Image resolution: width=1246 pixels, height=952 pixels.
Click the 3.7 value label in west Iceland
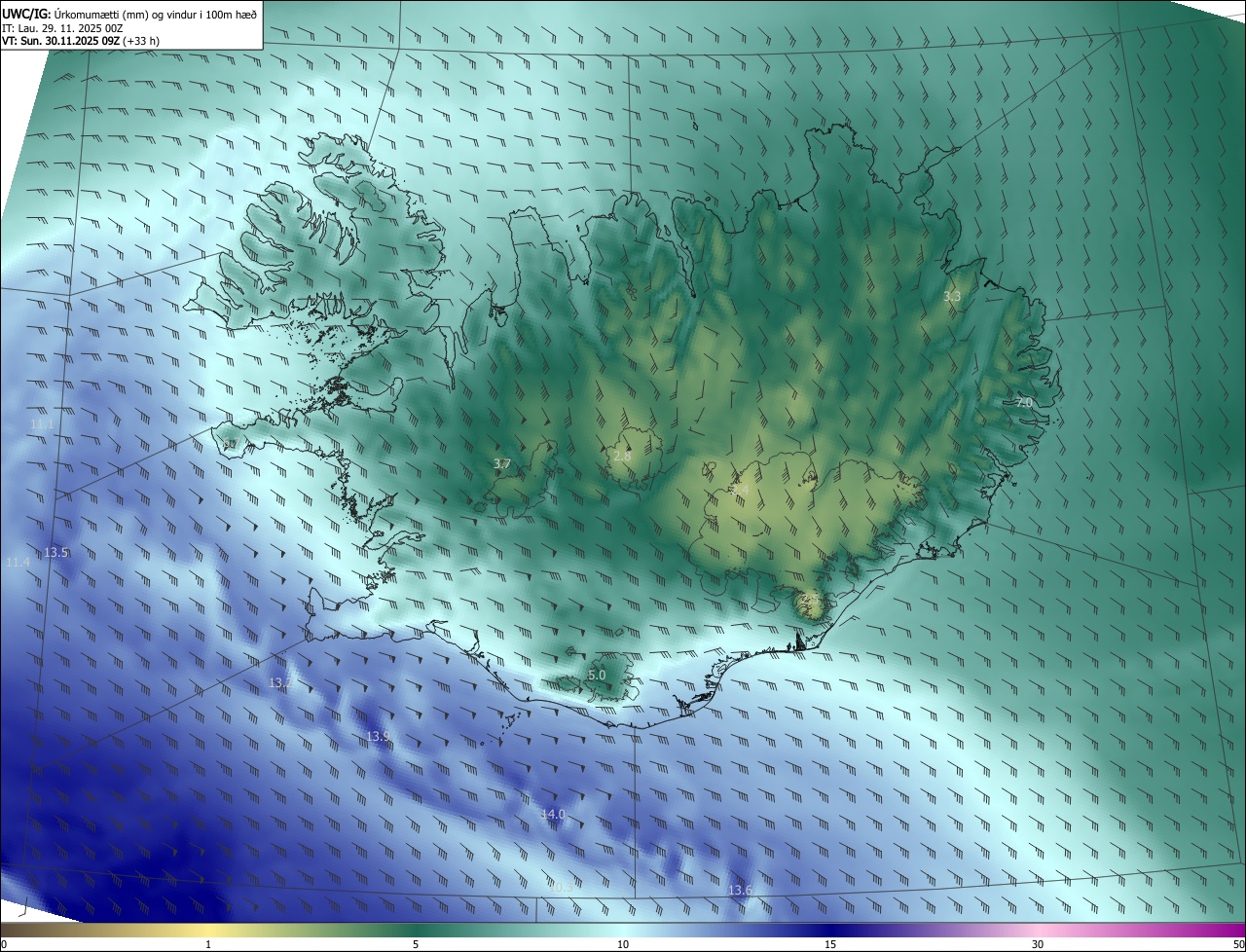[x=502, y=464]
